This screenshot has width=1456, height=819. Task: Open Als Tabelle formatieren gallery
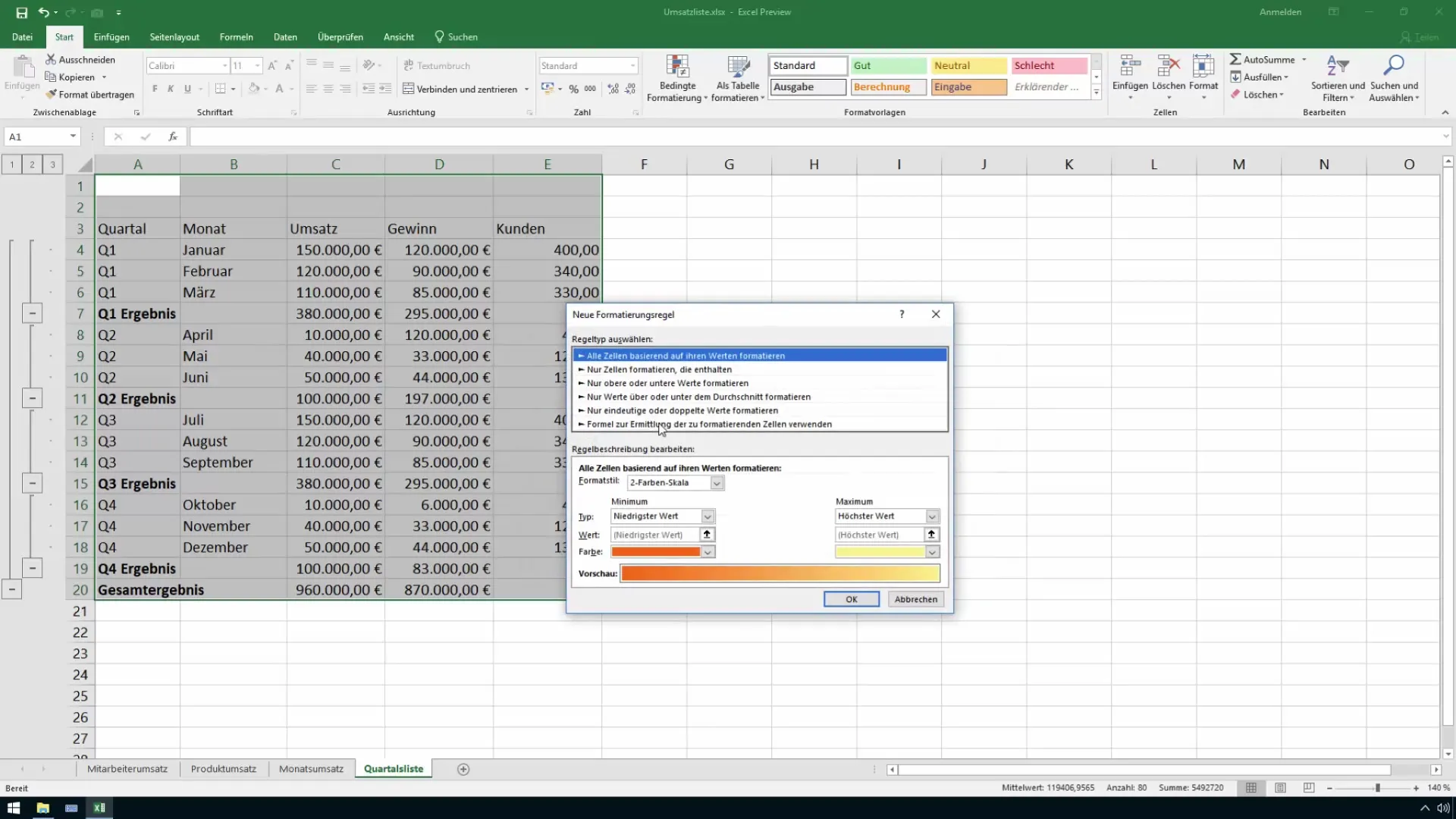[x=738, y=79]
